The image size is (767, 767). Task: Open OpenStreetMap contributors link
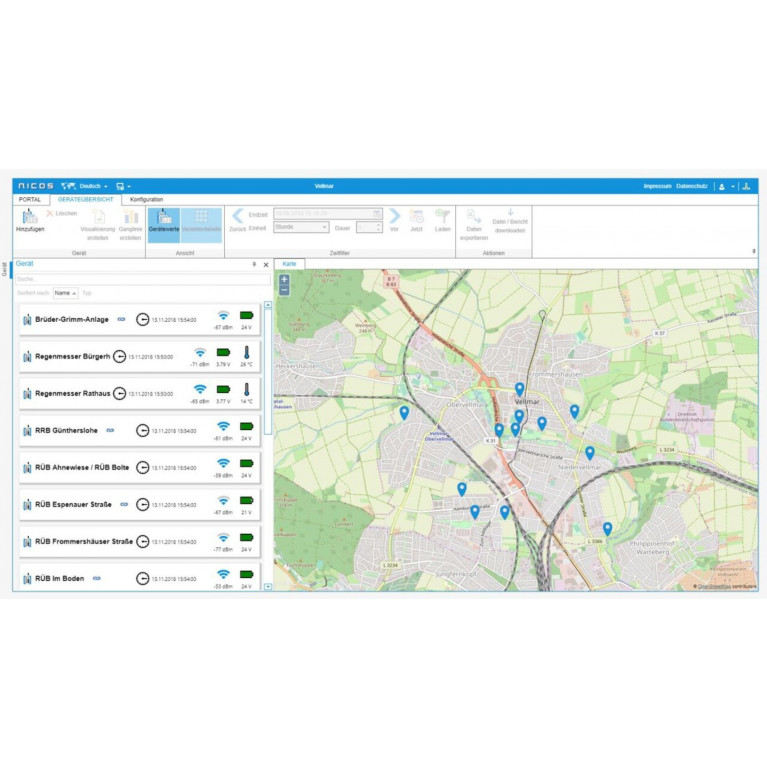click(714, 586)
